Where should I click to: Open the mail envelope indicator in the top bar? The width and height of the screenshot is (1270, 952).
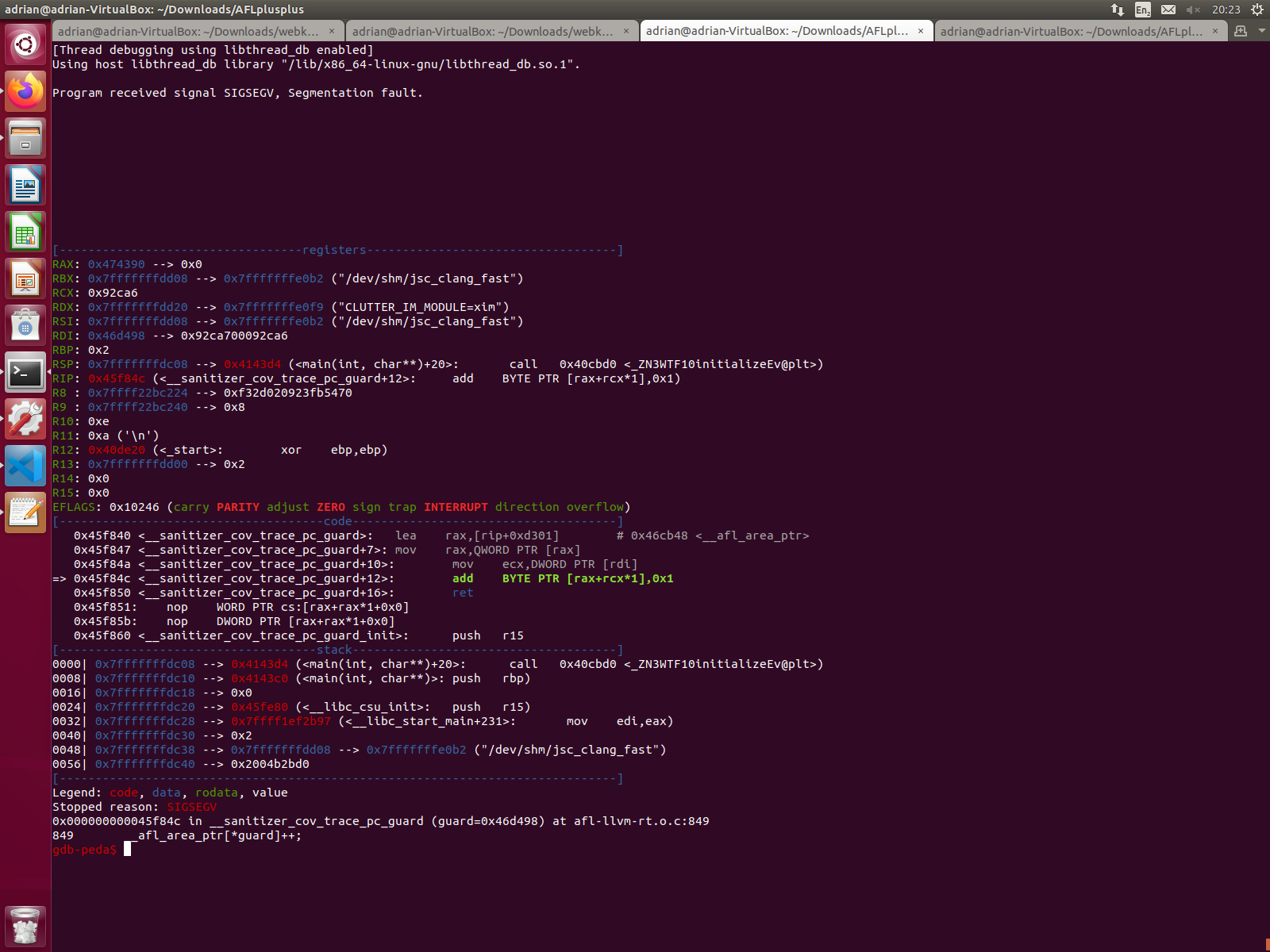tap(1168, 11)
